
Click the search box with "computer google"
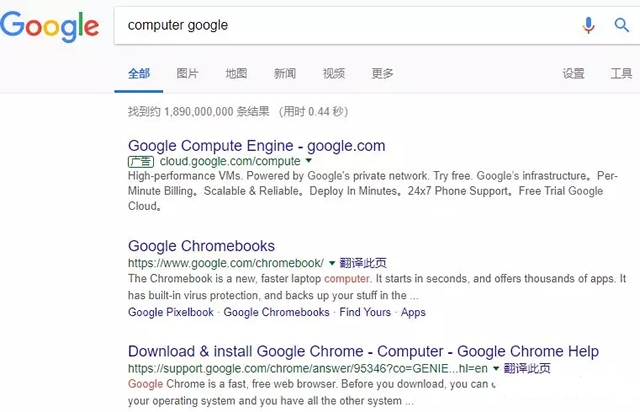pos(340,25)
